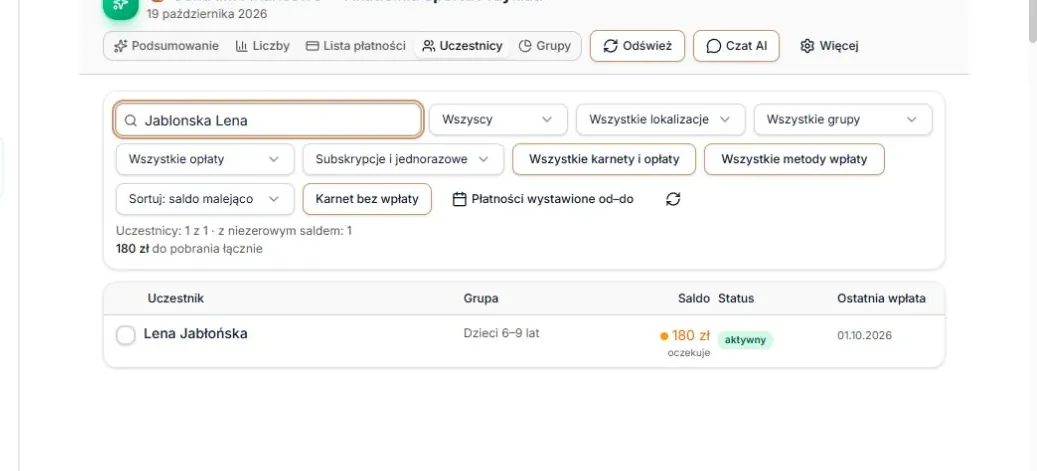The width and height of the screenshot is (1037, 471).
Task: Click the aktywny status badge
Action: 745,340
